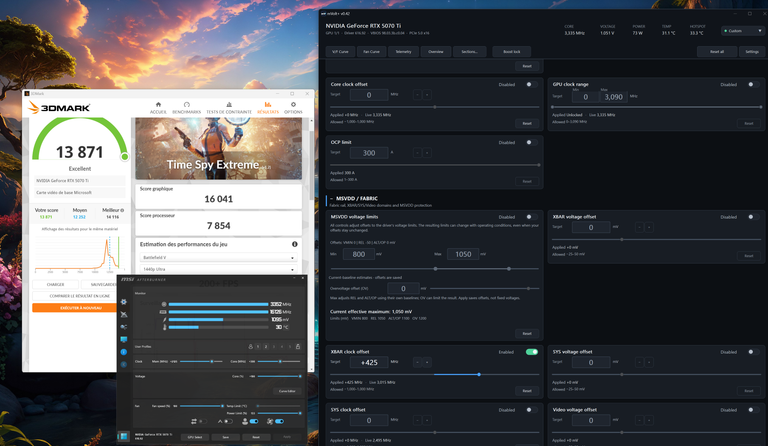The width and height of the screenshot is (768, 446).
Task: Click Overvoltage offset (OV) field
Action: 403,288
